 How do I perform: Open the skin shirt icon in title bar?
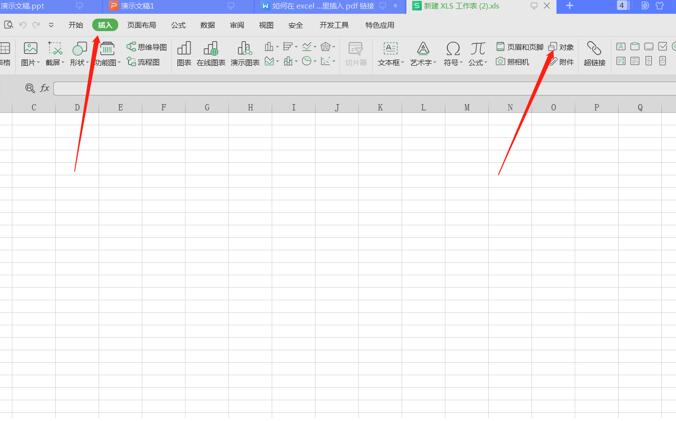click(659, 6)
